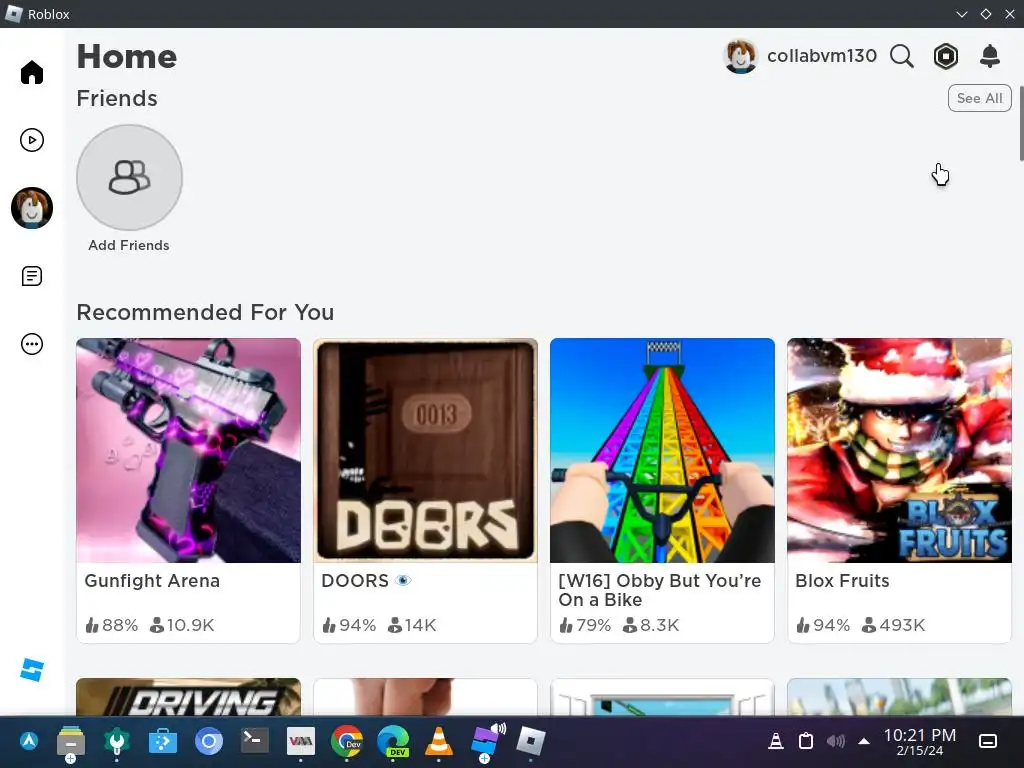The image size is (1024, 768).
Task: Open the Obby But You're On a Bike thumbnail
Action: click(x=662, y=451)
